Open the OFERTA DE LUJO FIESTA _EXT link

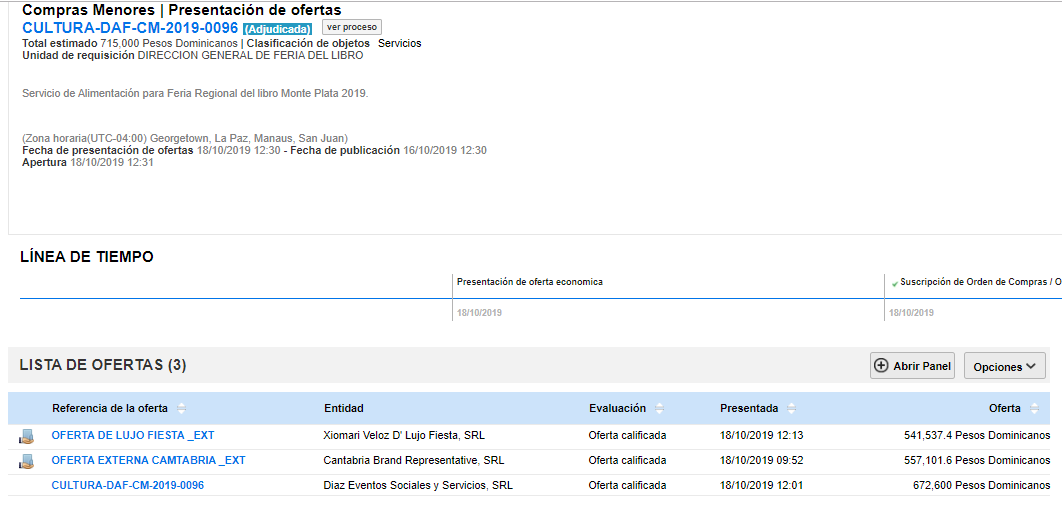(133, 436)
